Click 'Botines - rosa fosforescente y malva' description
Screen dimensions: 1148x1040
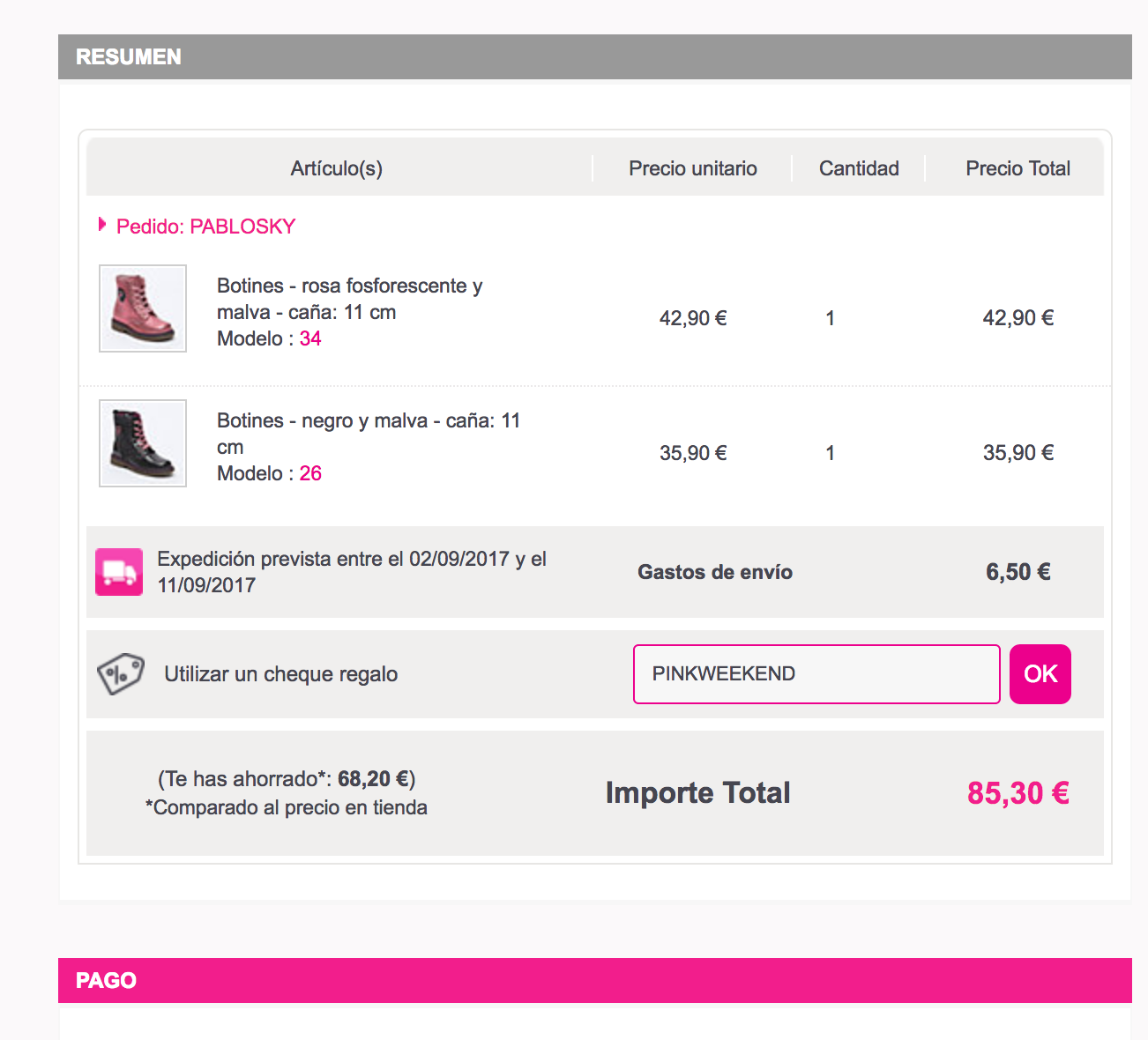point(350,299)
